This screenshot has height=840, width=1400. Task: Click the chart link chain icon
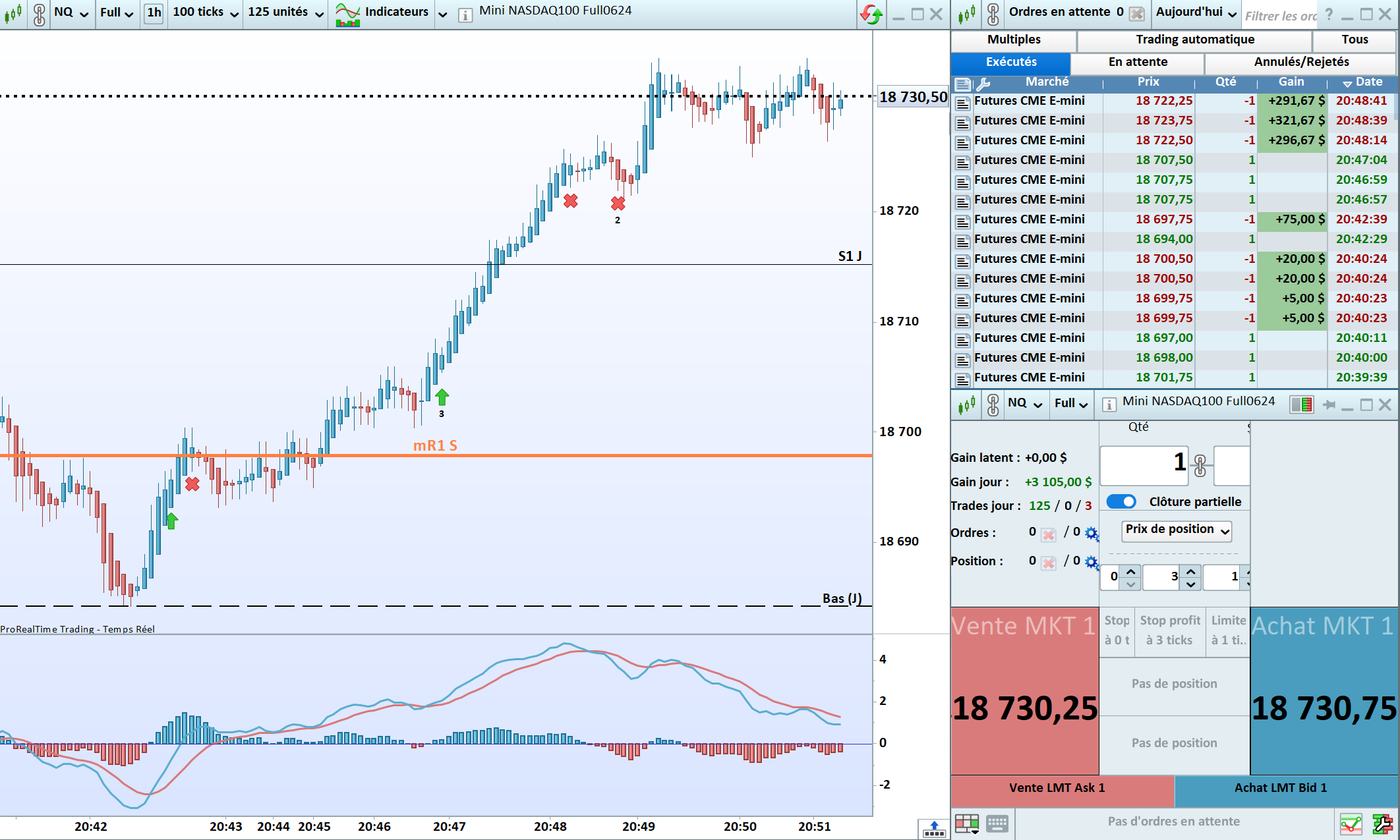[39, 13]
